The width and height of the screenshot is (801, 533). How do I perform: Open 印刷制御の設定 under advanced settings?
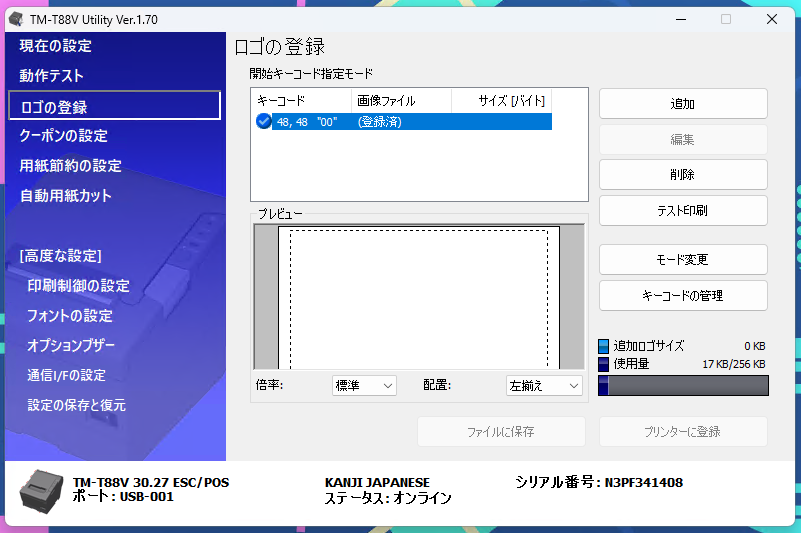78,286
